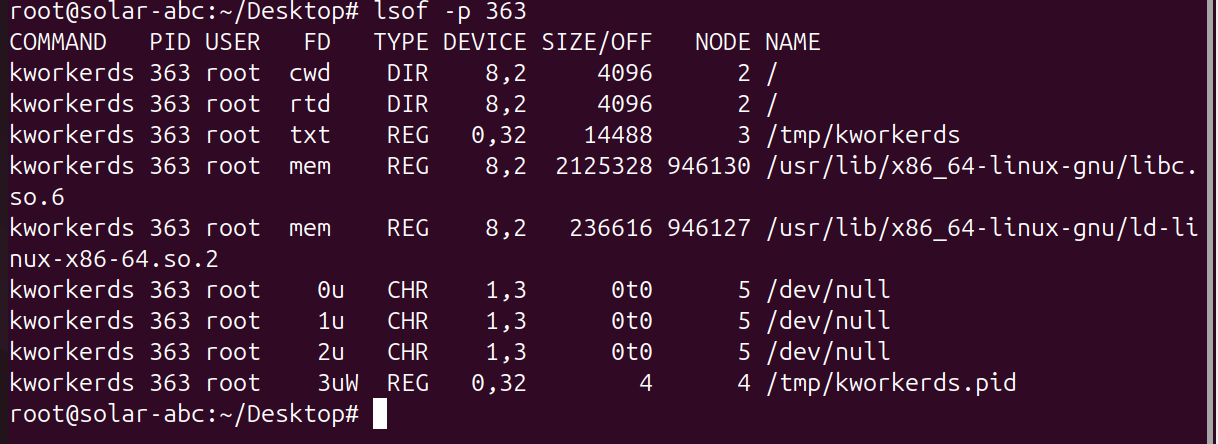
Task: Click device 0,32 on the txt row
Action: coord(499,136)
